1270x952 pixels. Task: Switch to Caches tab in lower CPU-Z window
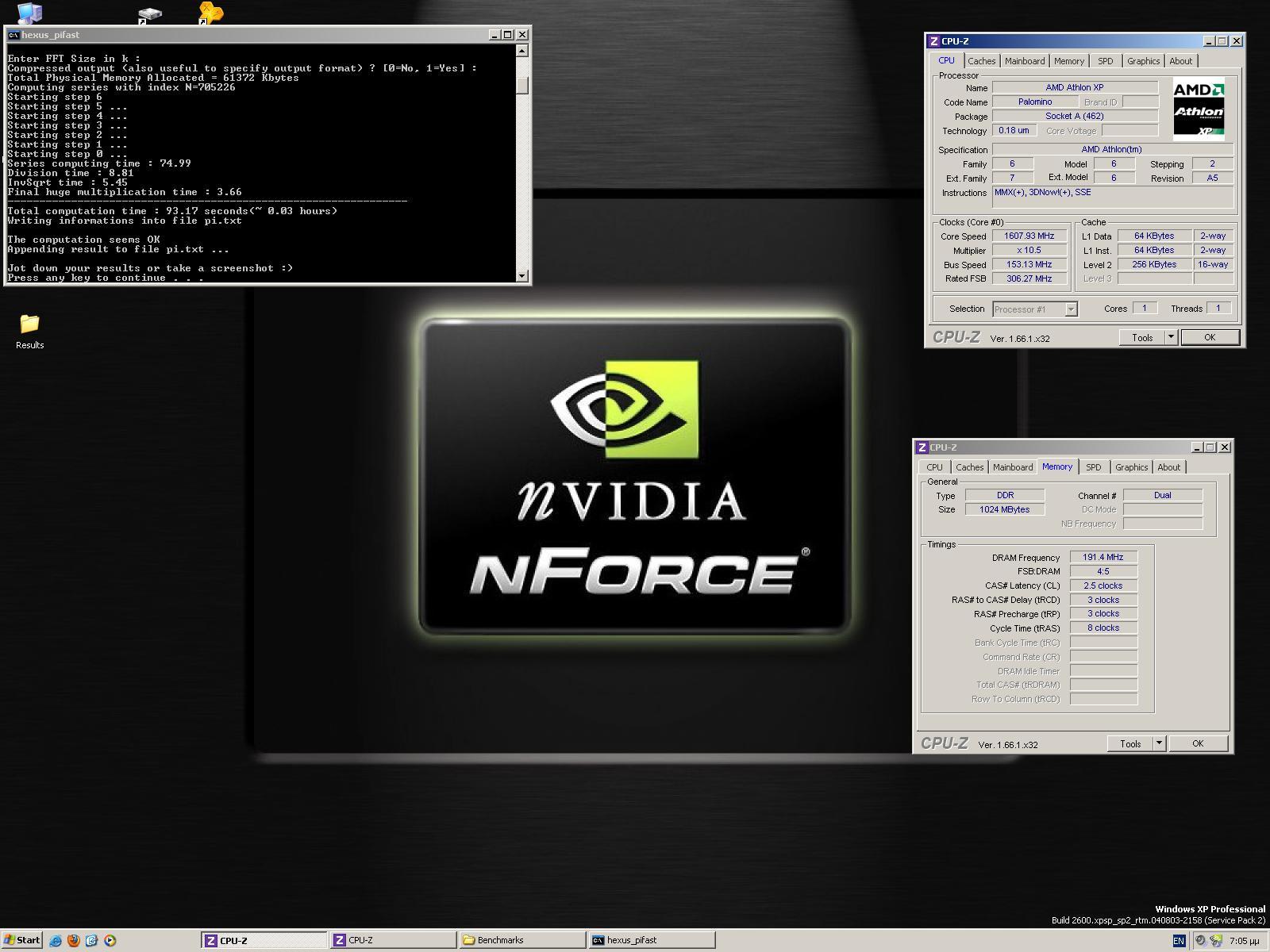tap(970, 467)
